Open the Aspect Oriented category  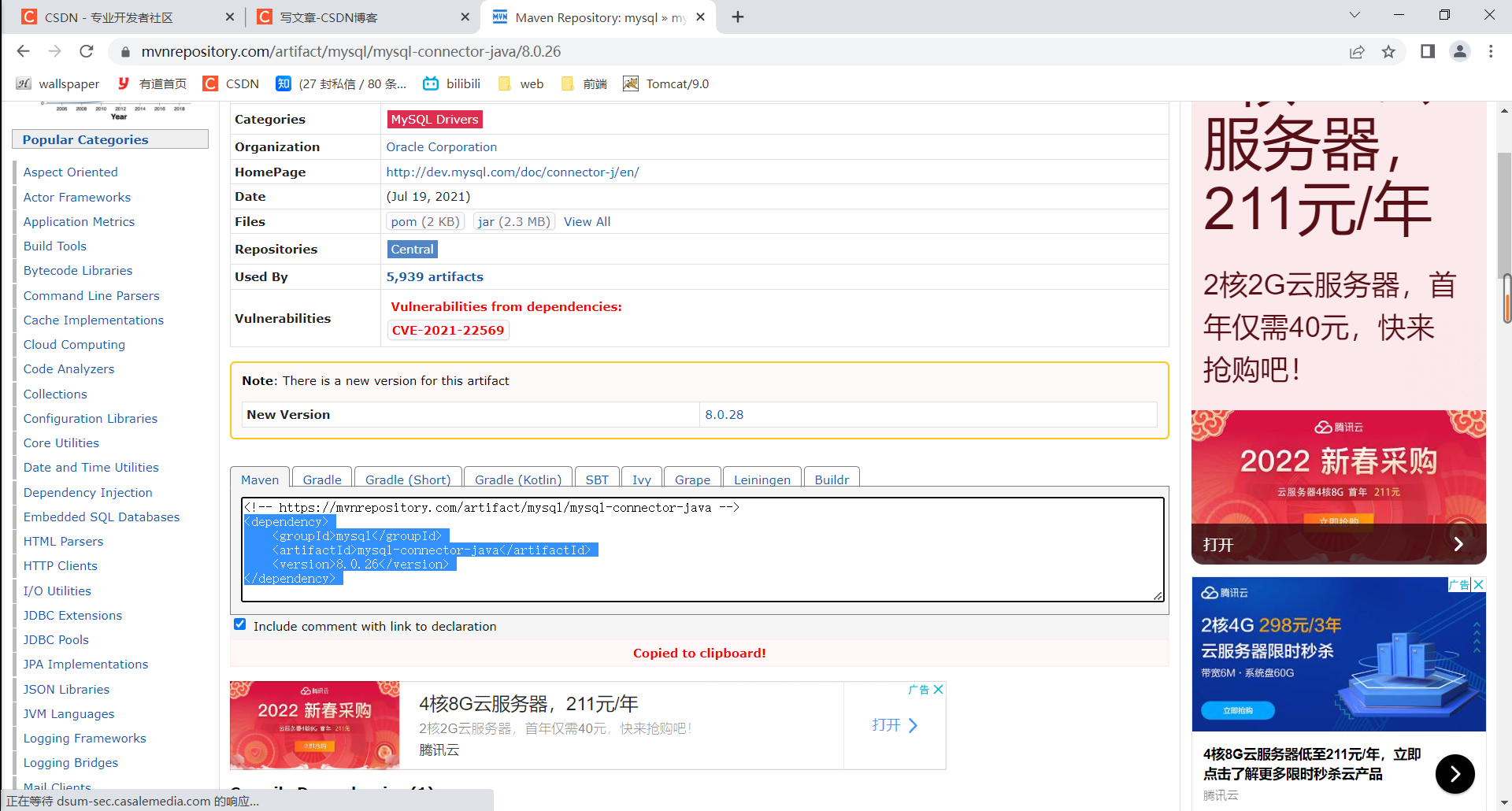tap(71, 172)
